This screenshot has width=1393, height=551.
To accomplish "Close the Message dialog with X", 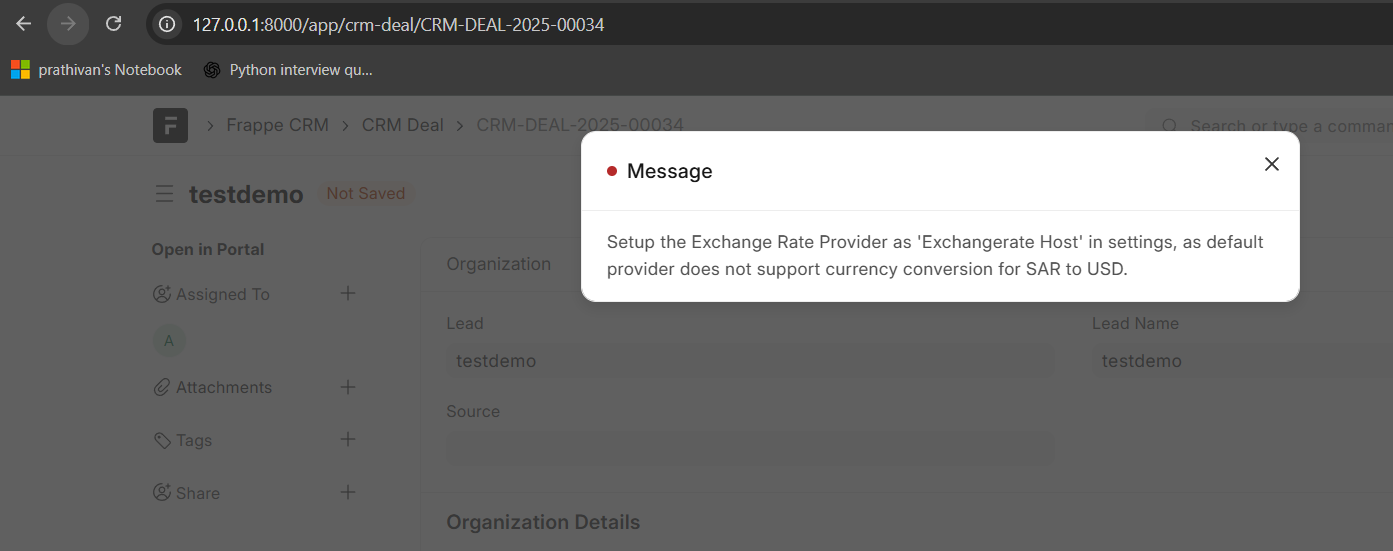I will (x=1271, y=164).
